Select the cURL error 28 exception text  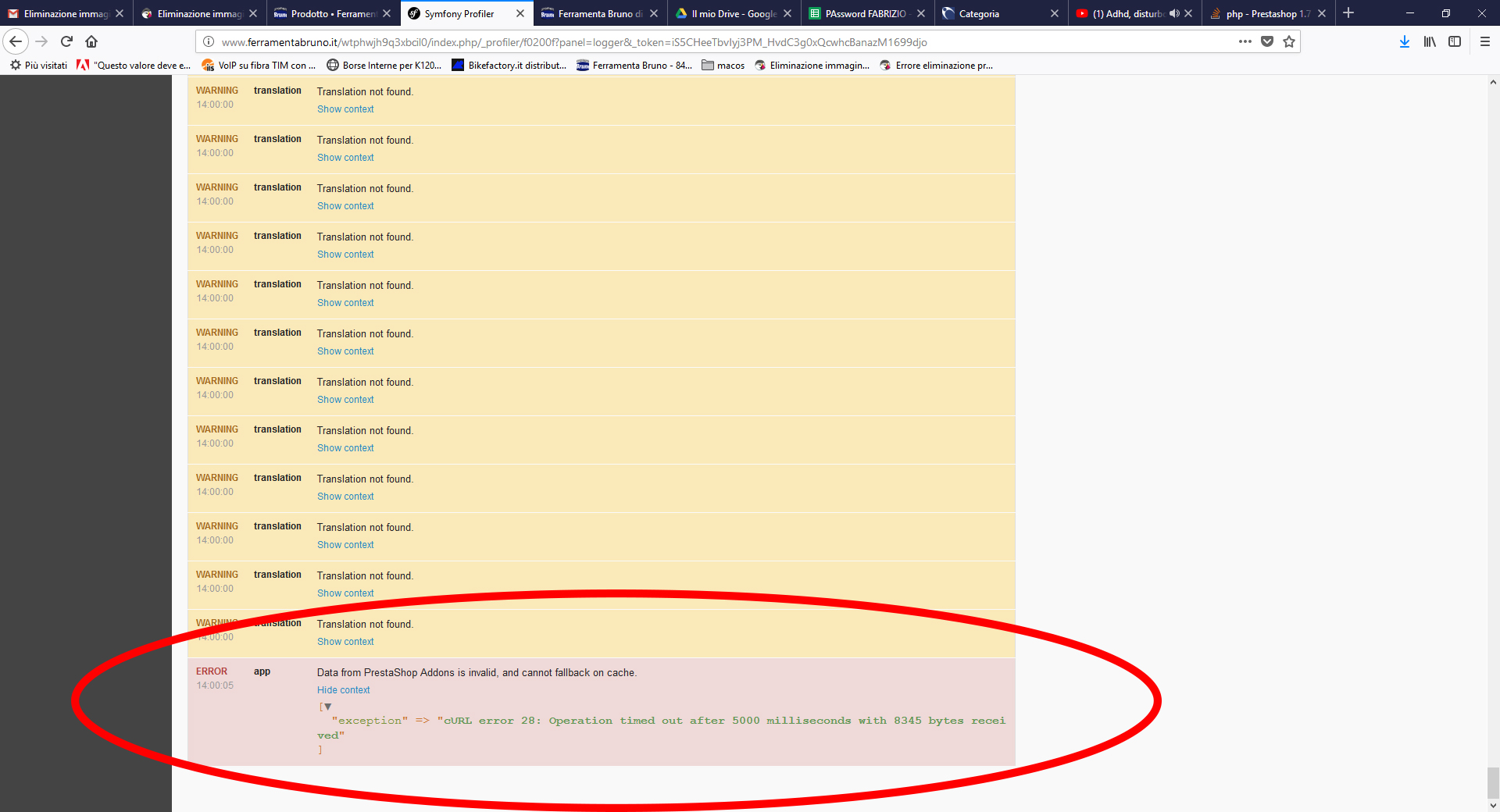pyautogui.click(x=662, y=728)
